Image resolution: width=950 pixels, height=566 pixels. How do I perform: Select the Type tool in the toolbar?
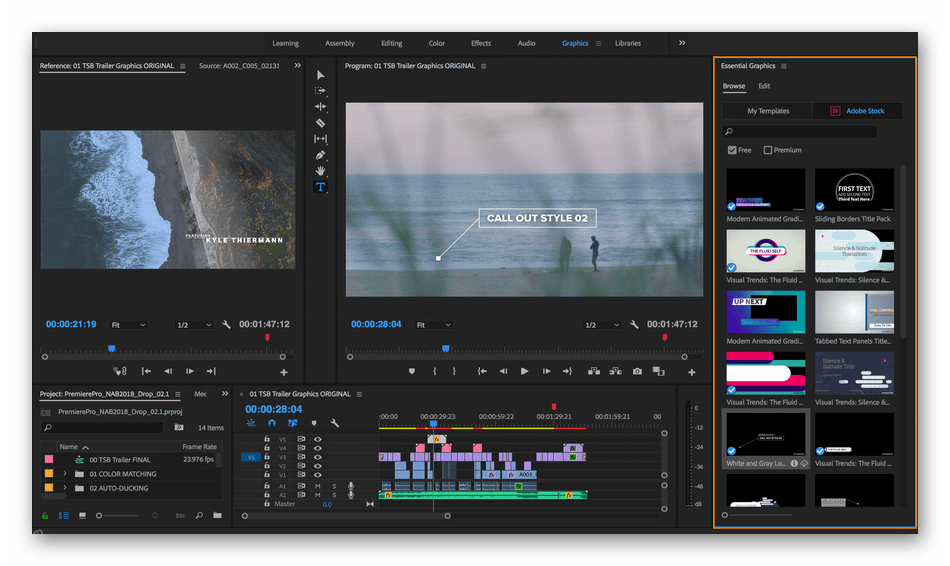[320, 187]
